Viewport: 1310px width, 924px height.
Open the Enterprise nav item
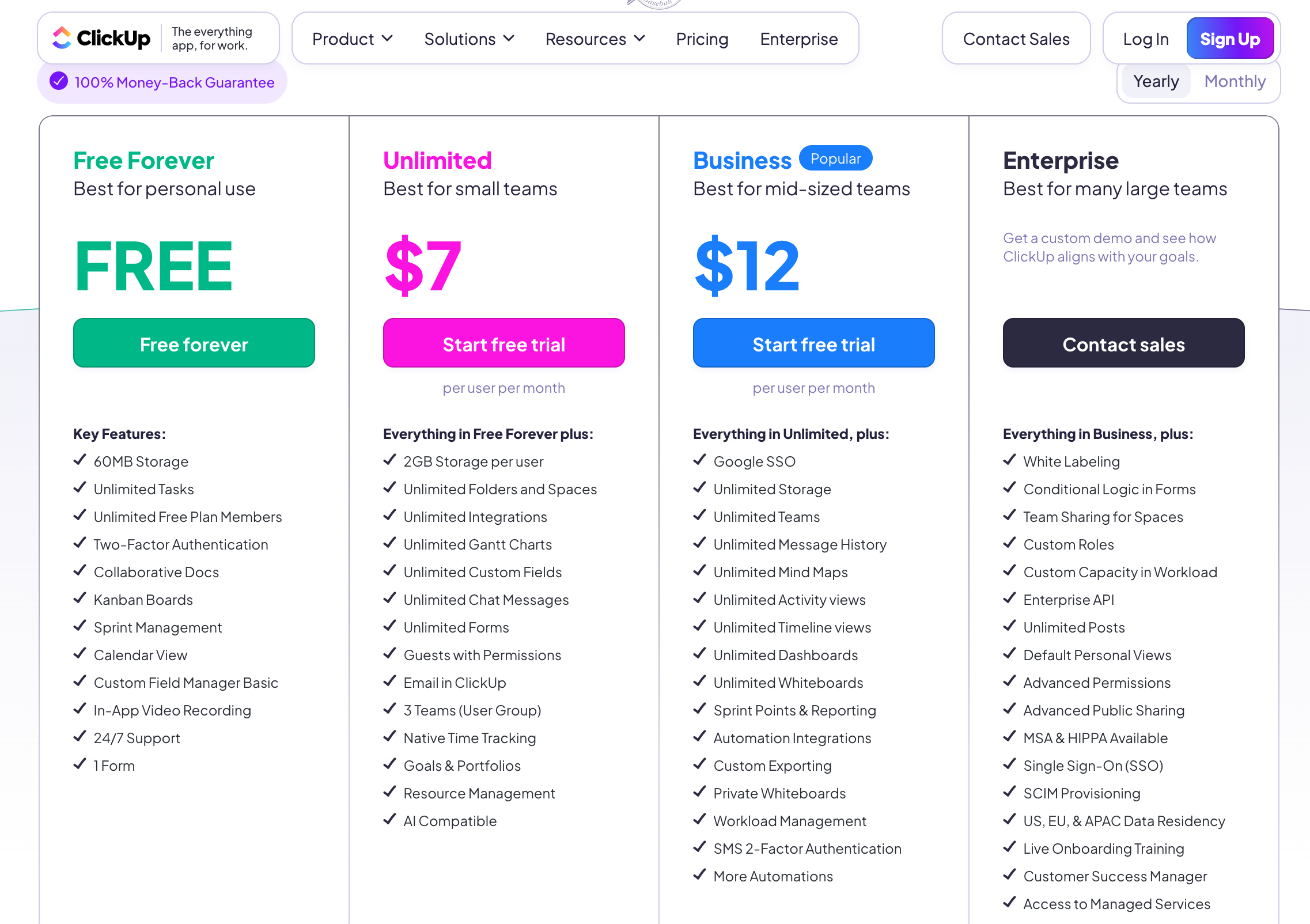[x=798, y=39]
